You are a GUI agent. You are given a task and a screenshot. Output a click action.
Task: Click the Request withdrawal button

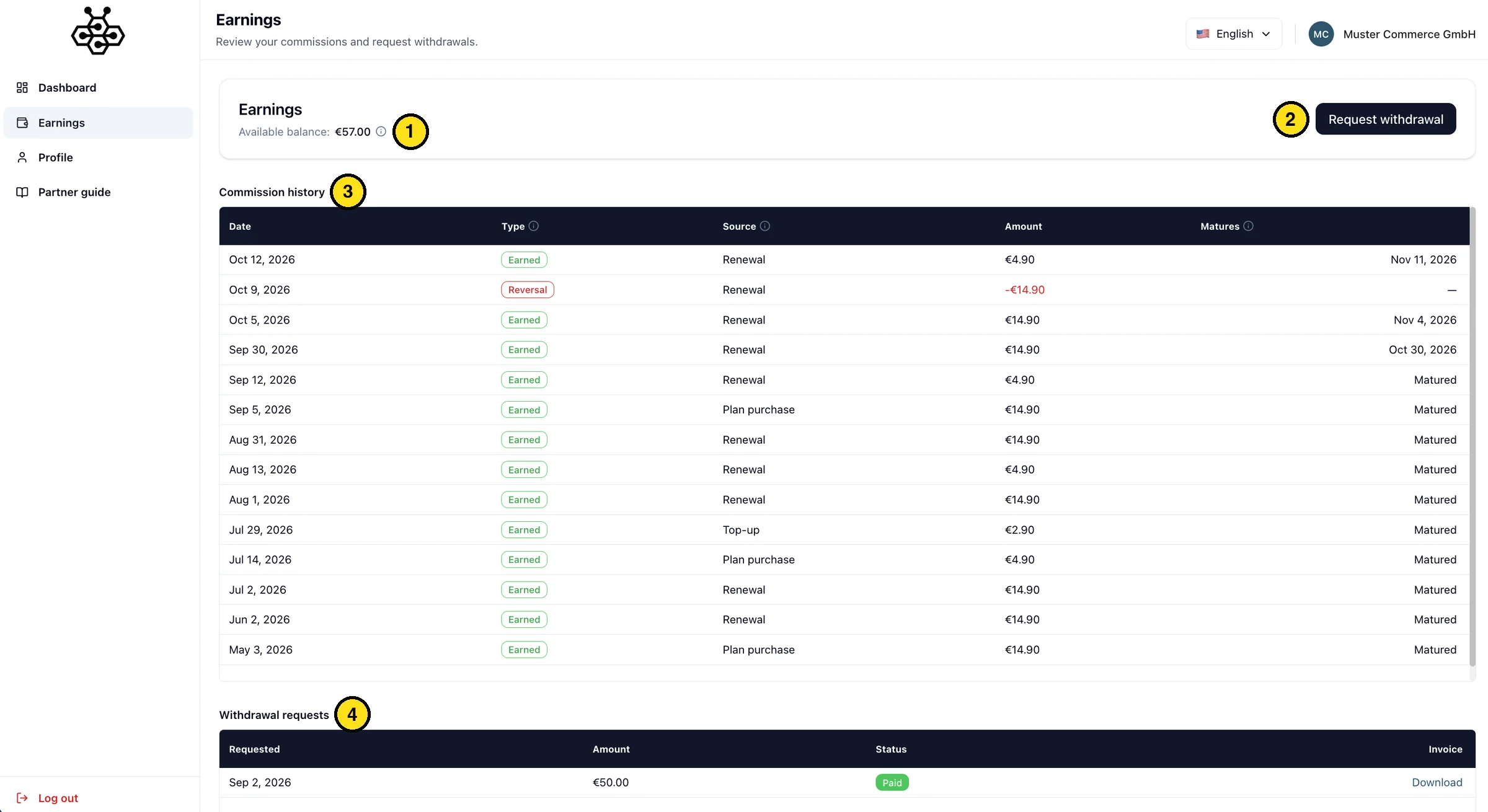1386,119
